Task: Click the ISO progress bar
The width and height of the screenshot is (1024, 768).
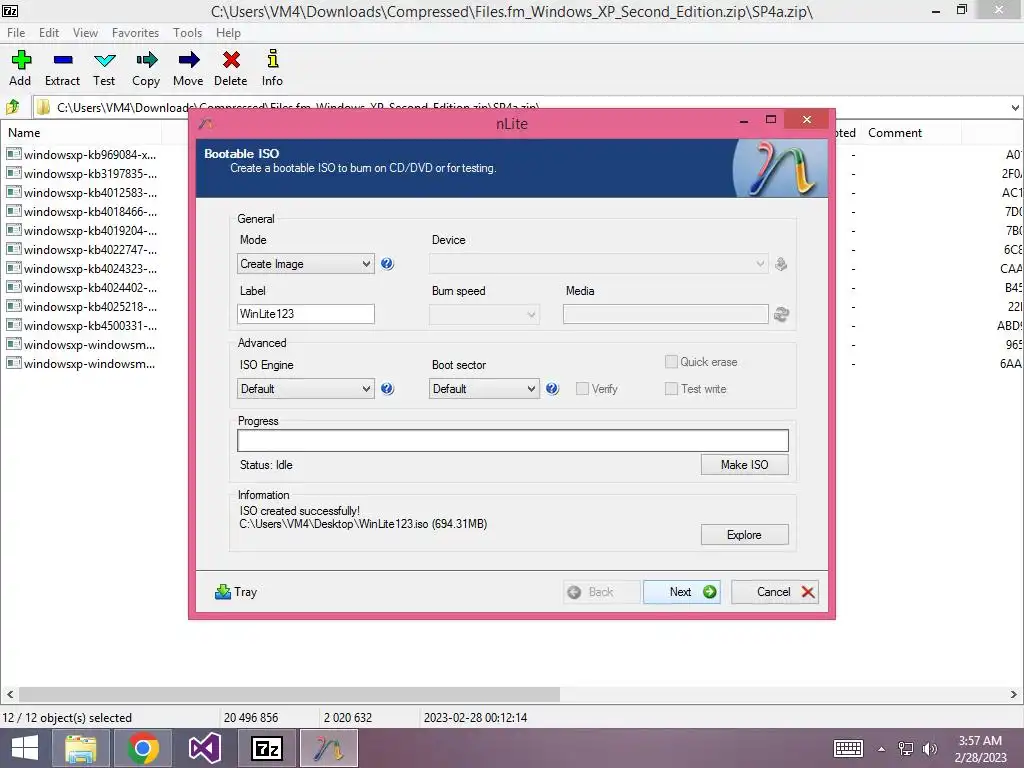Action: pyautogui.click(x=513, y=440)
